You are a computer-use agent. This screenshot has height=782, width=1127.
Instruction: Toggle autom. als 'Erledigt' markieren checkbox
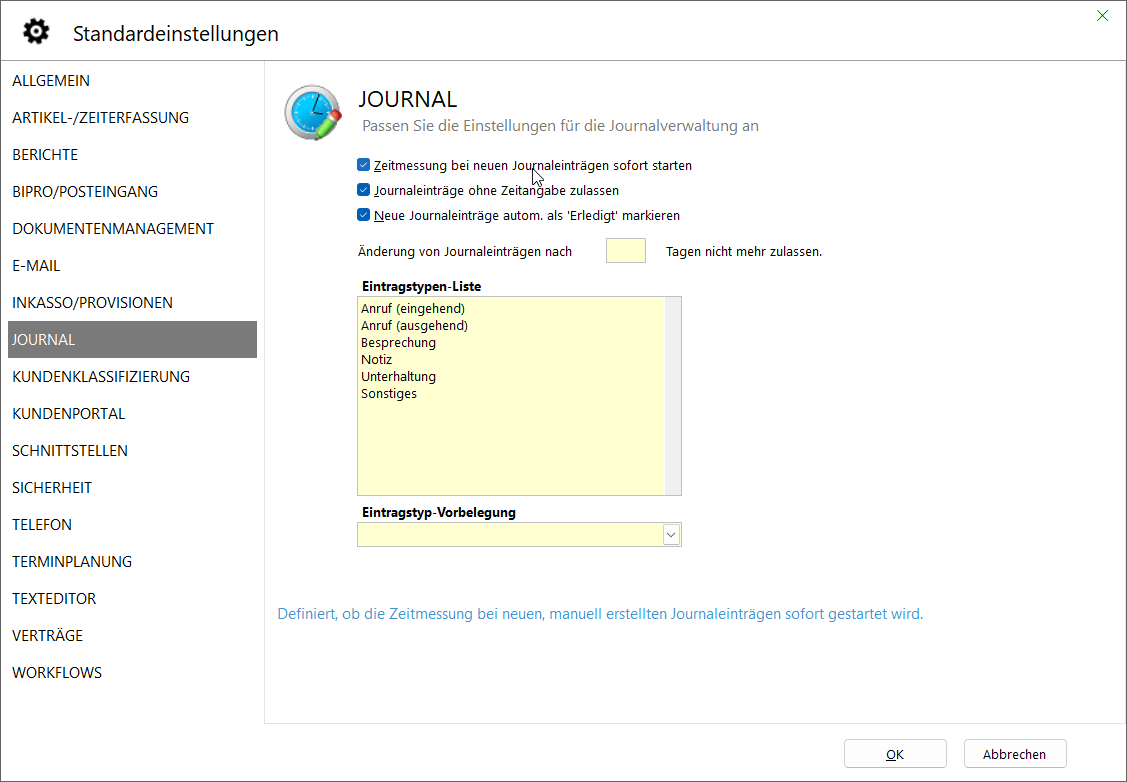(364, 215)
